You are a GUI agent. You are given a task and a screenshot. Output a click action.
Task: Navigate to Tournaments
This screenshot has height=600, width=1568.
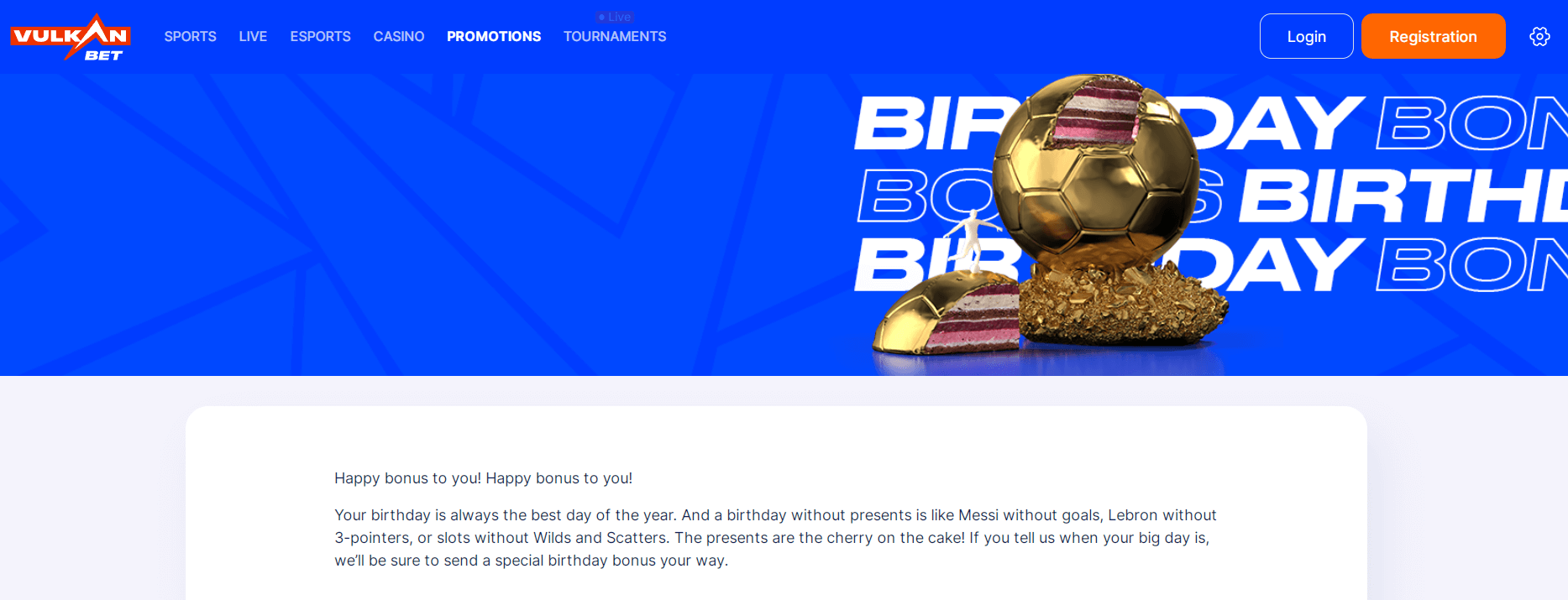(x=615, y=37)
